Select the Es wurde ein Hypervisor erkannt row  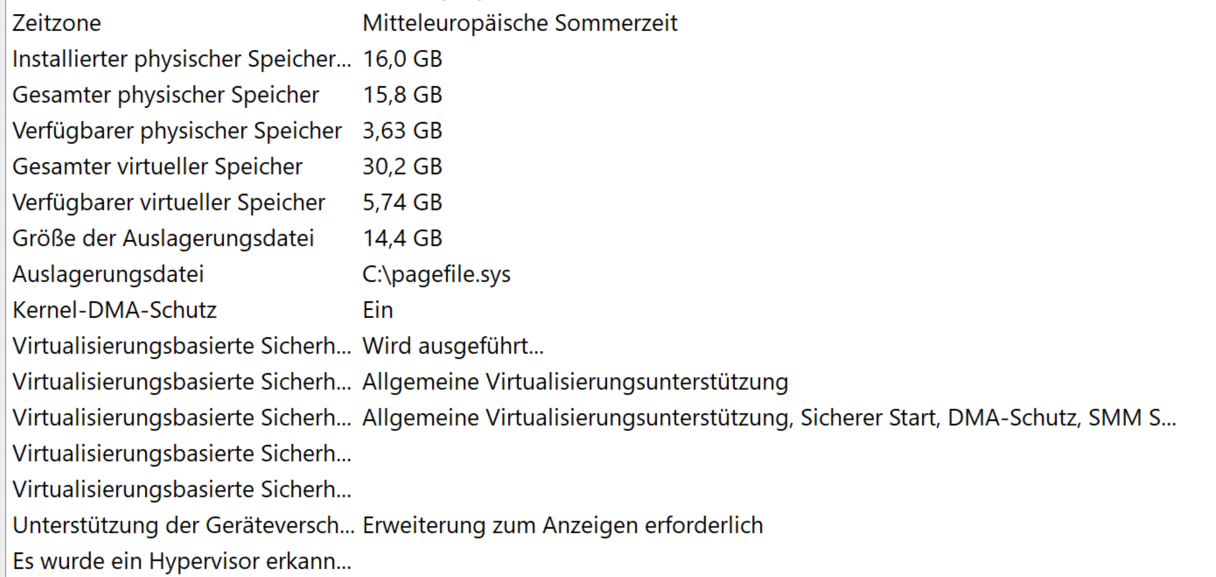coord(608,562)
